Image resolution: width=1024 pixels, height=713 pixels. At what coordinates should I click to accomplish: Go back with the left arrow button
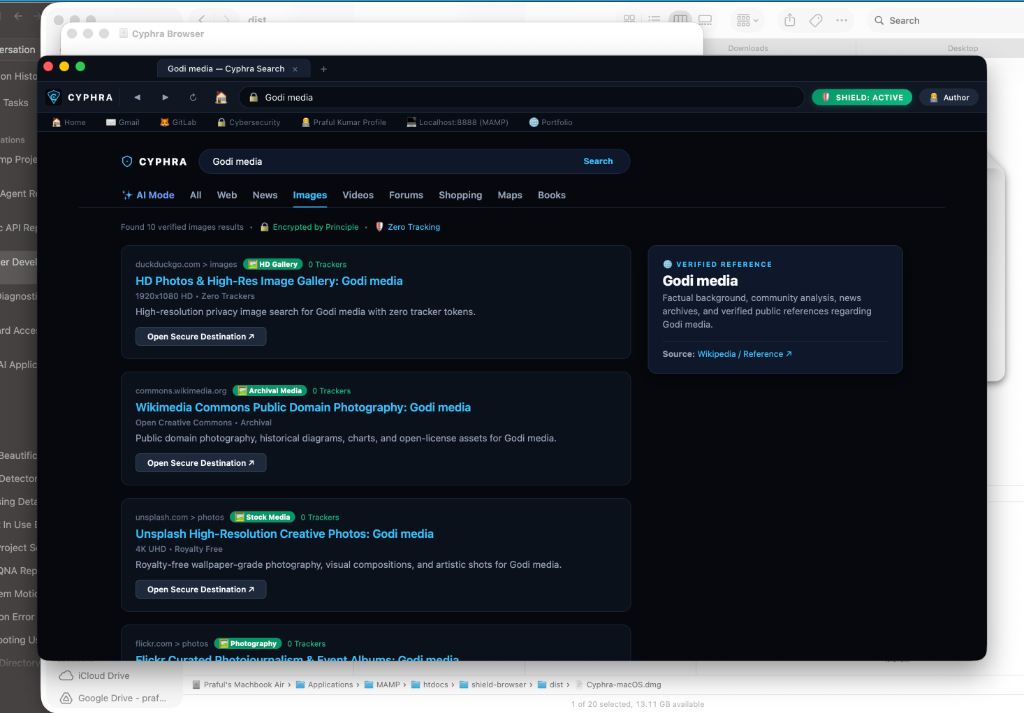click(137, 97)
